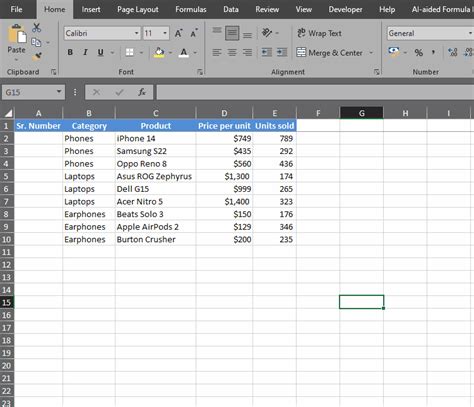
Task: Open the Underline style dropdown arrow
Action: (112, 52)
